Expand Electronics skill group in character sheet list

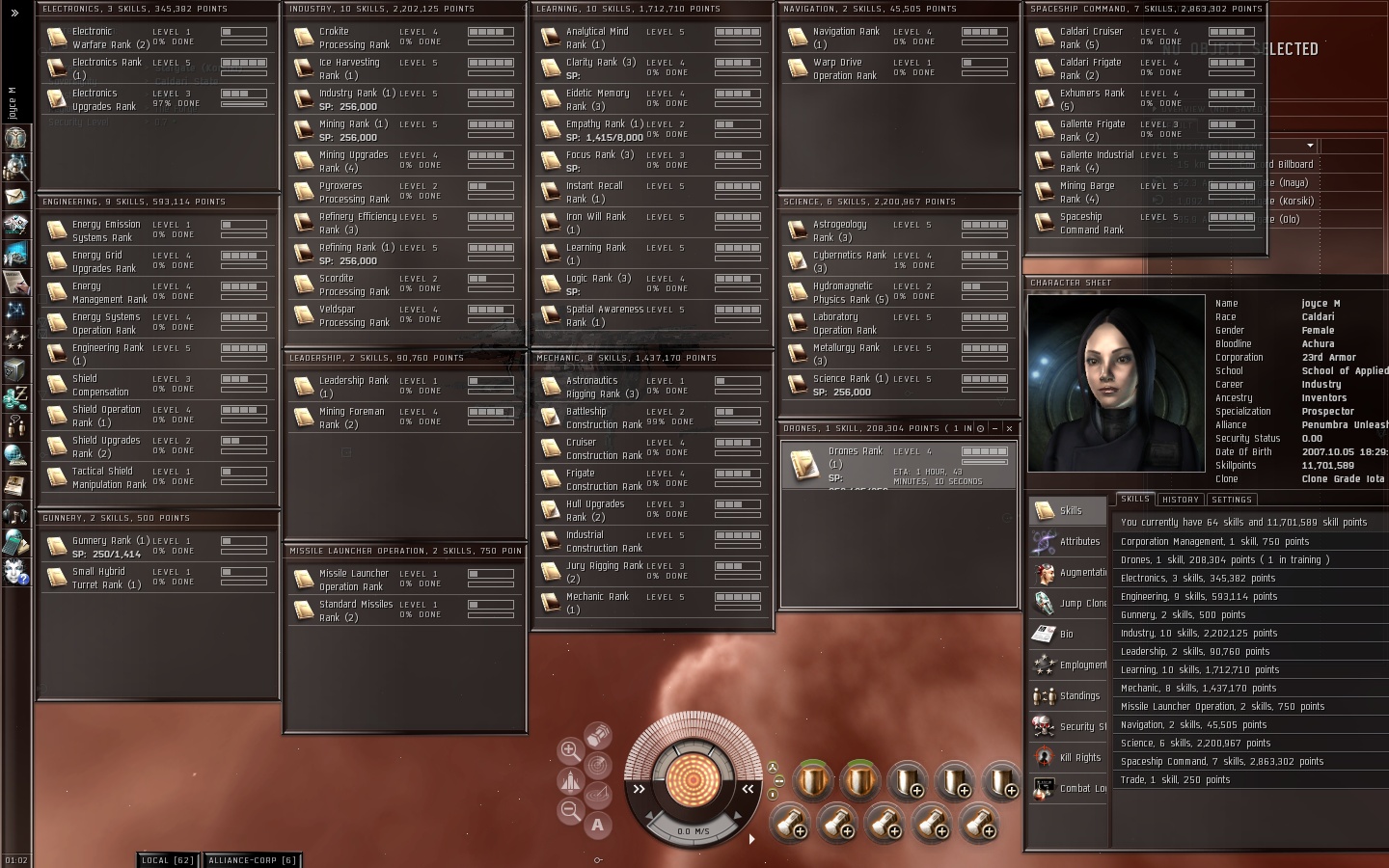(1249, 578)
